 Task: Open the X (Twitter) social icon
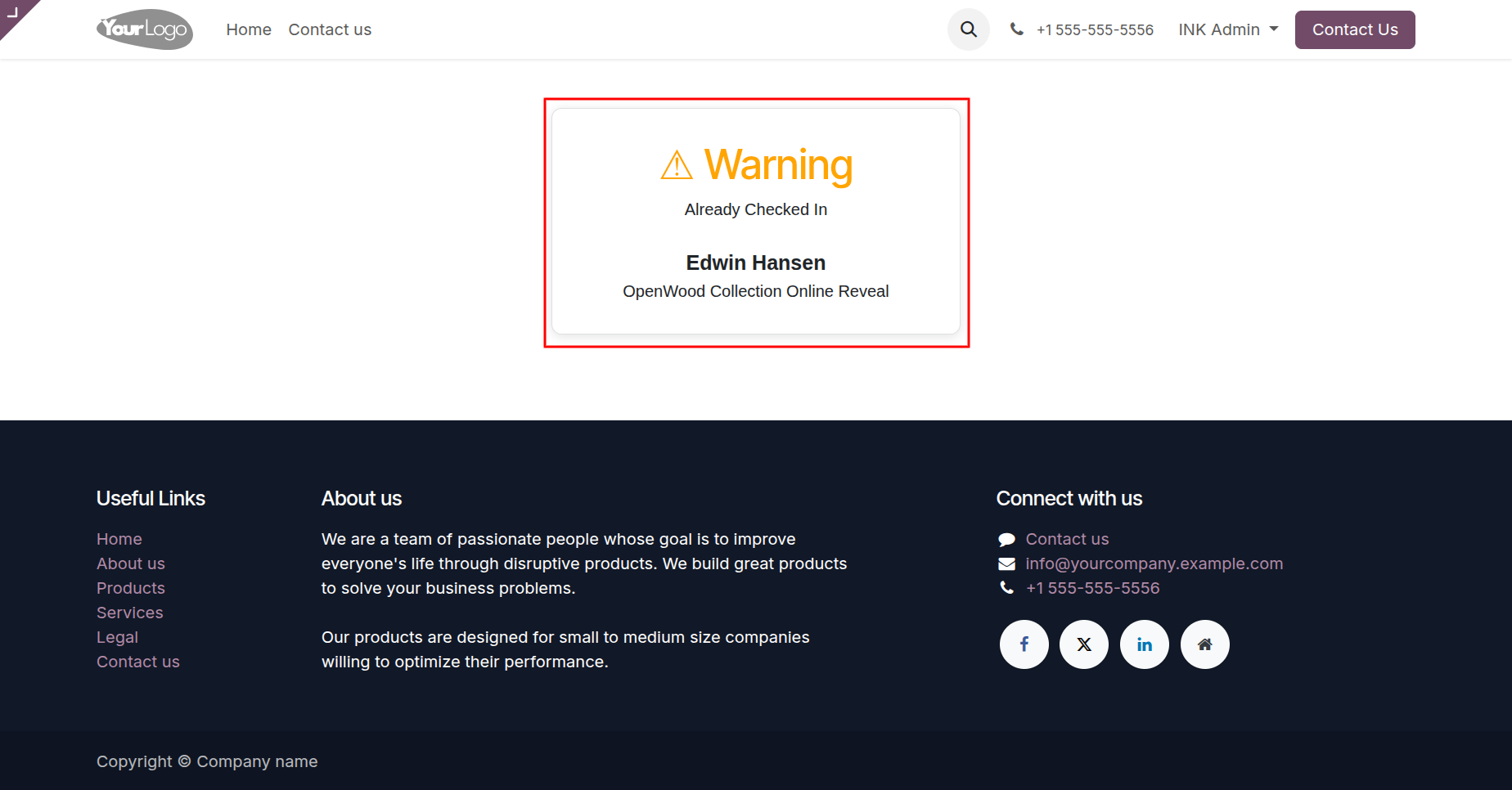1084,644
